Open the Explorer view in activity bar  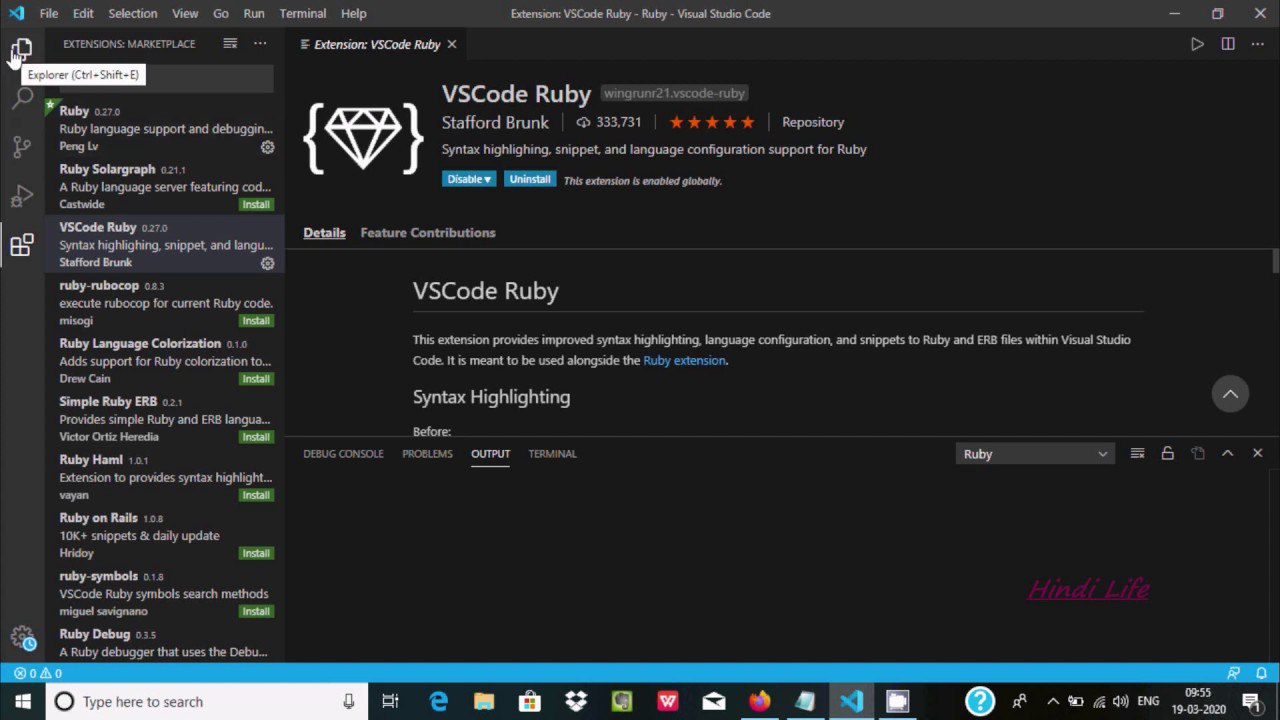[x=22, y=48]
